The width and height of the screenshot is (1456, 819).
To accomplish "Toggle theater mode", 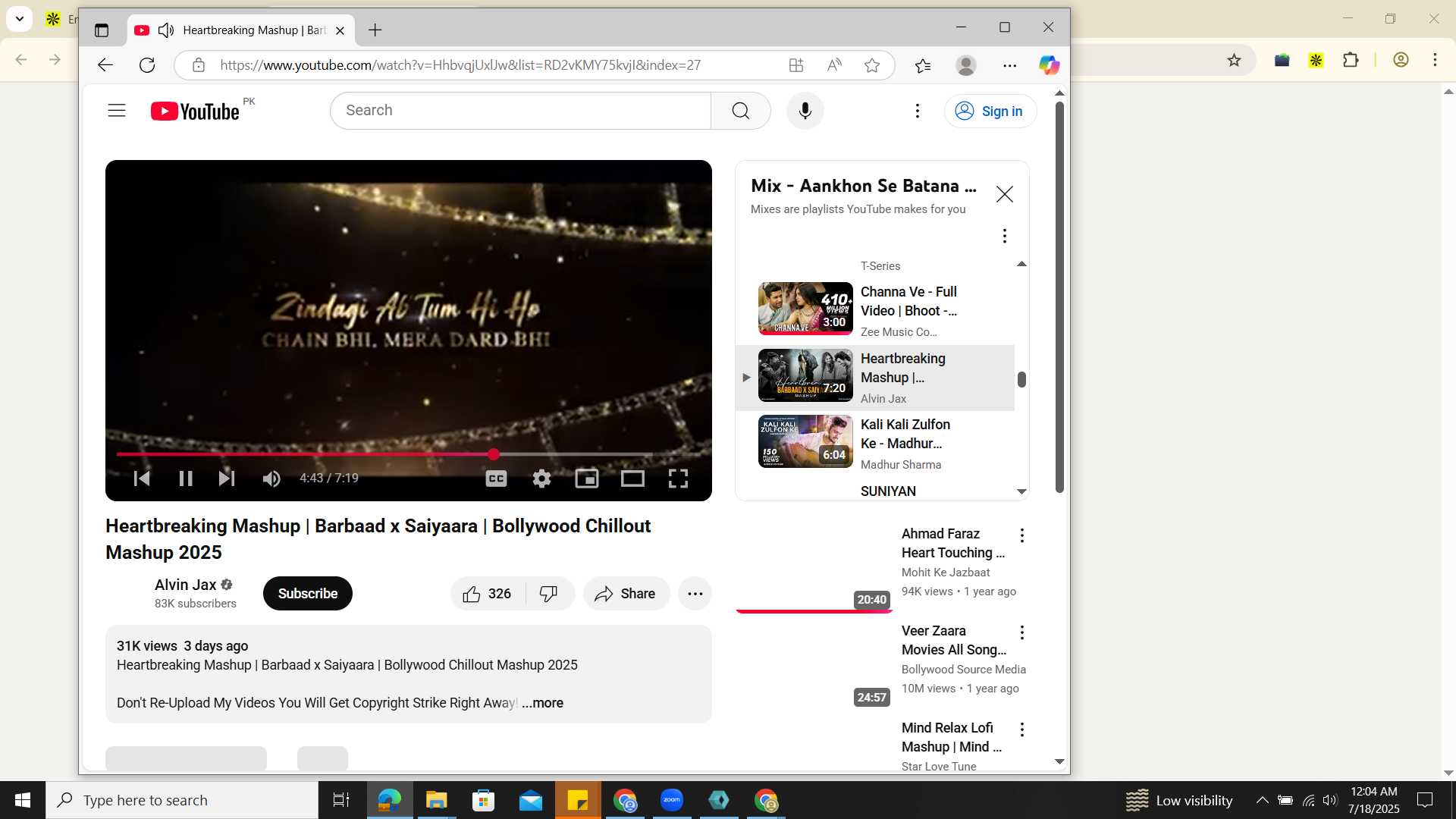I will [x=632, y=479].
